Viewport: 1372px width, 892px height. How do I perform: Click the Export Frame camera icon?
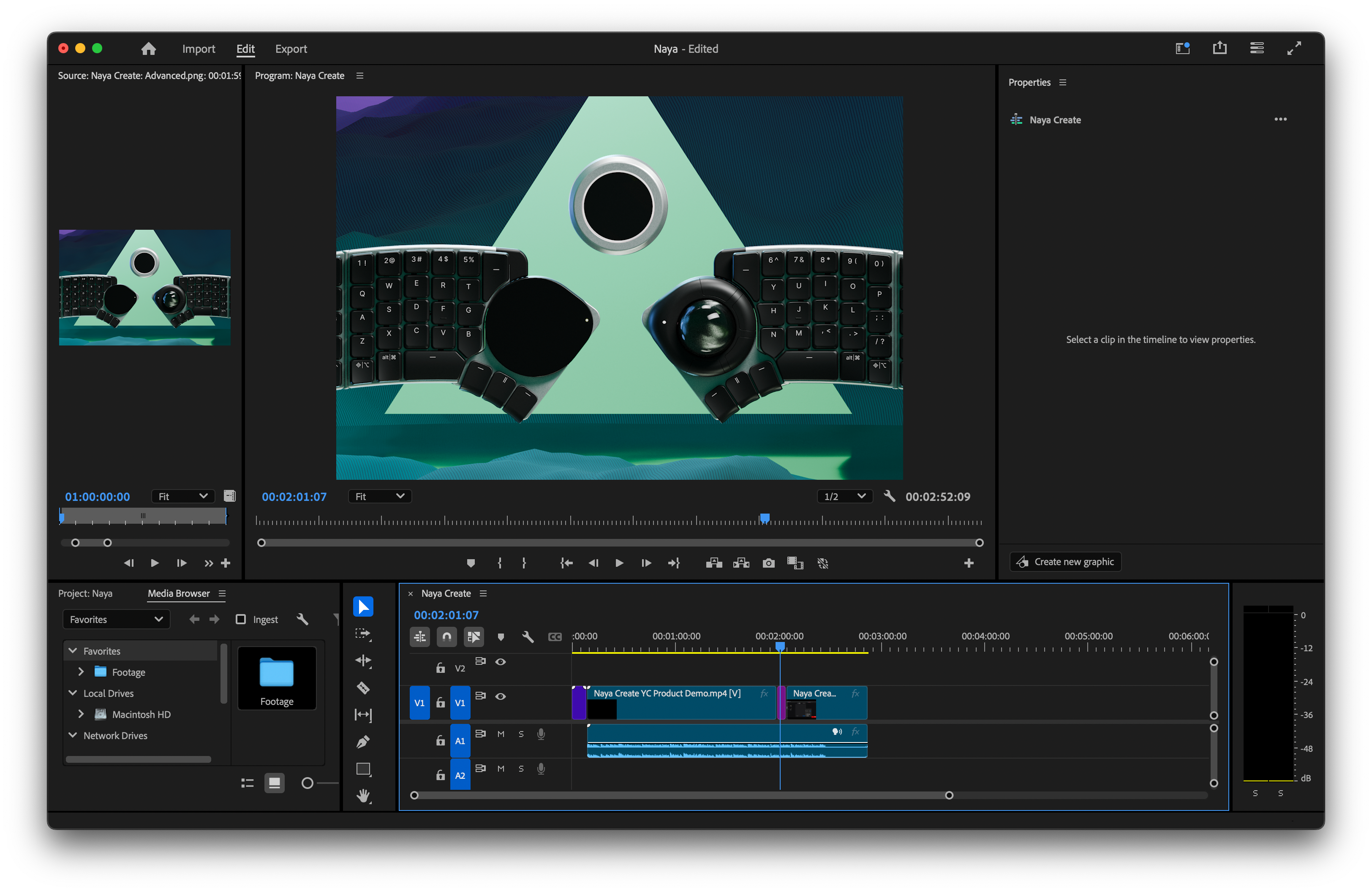click(768, 563)
